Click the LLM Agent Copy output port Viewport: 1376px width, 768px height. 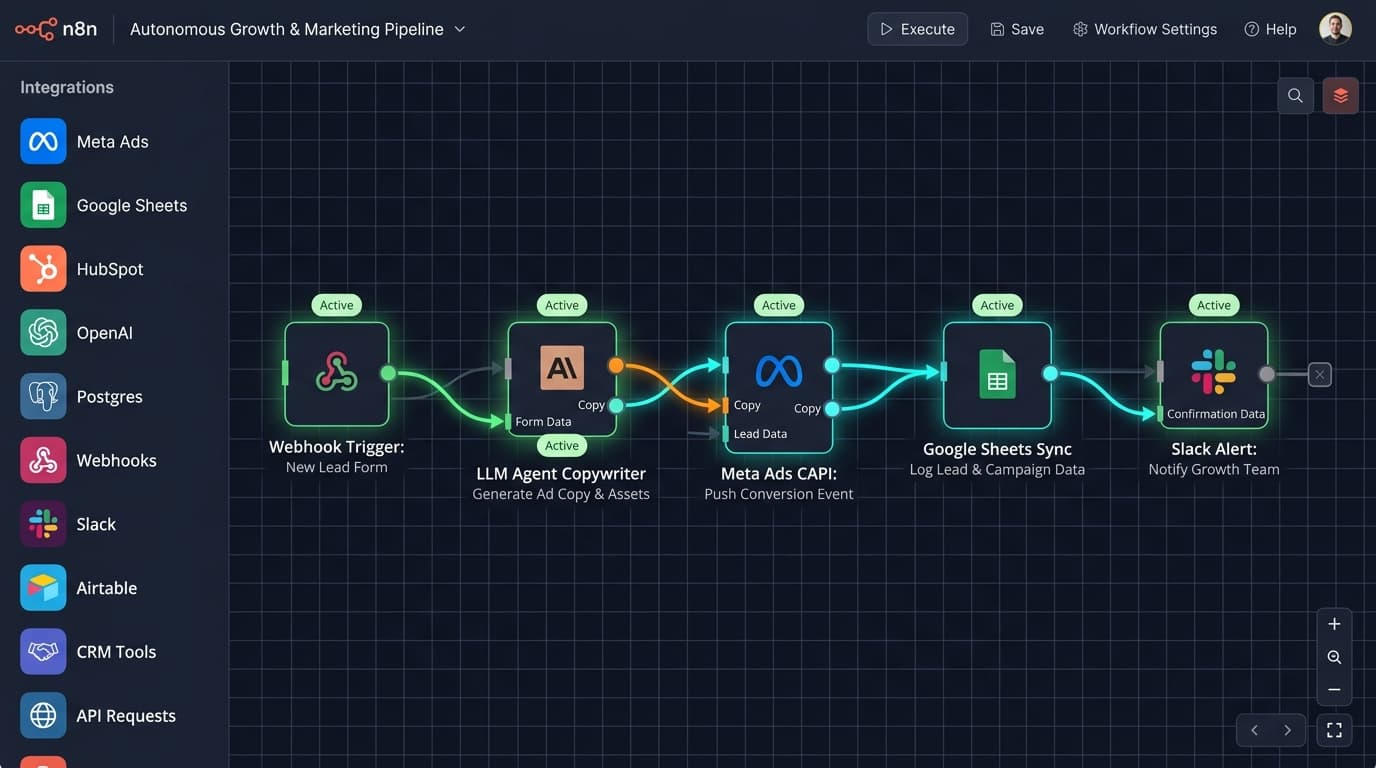pyautogui.click(x=616, y=405)
